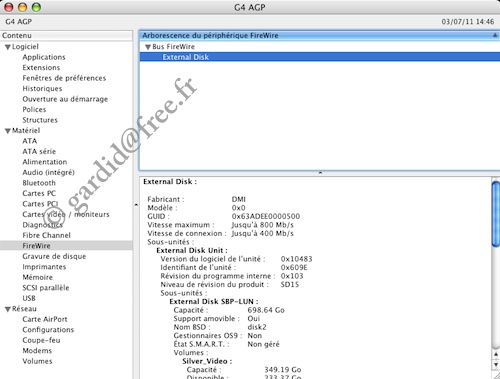Click the product revision value SD15
The width and height of the screenshot is (500, 379).
[x=290, y=285]
